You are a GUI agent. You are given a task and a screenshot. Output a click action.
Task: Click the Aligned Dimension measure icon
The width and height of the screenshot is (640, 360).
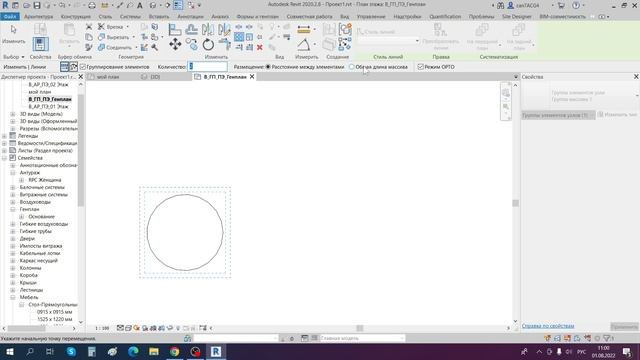click(304, 29)
